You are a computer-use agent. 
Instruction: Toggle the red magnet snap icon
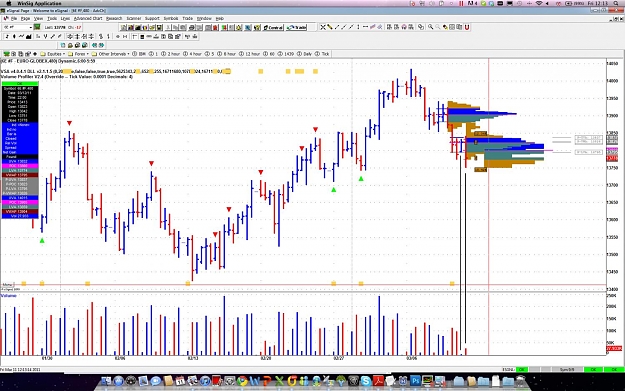[467, 27]
